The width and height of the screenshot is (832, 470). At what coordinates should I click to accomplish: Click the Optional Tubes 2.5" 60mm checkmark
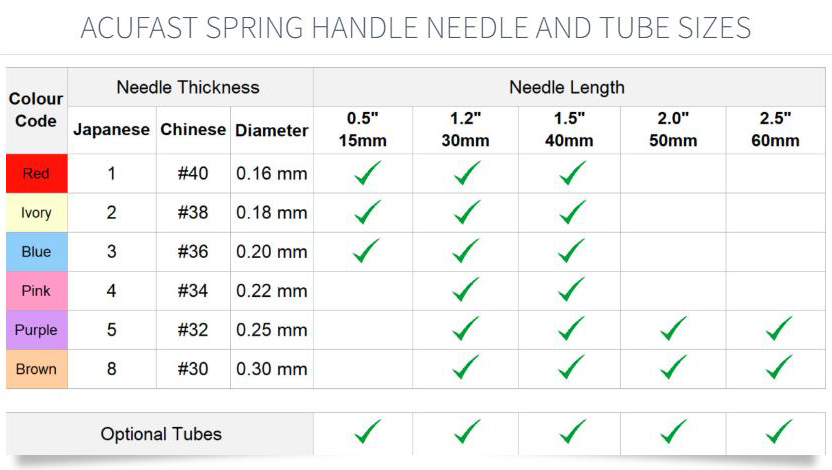[x=778, y=432]
